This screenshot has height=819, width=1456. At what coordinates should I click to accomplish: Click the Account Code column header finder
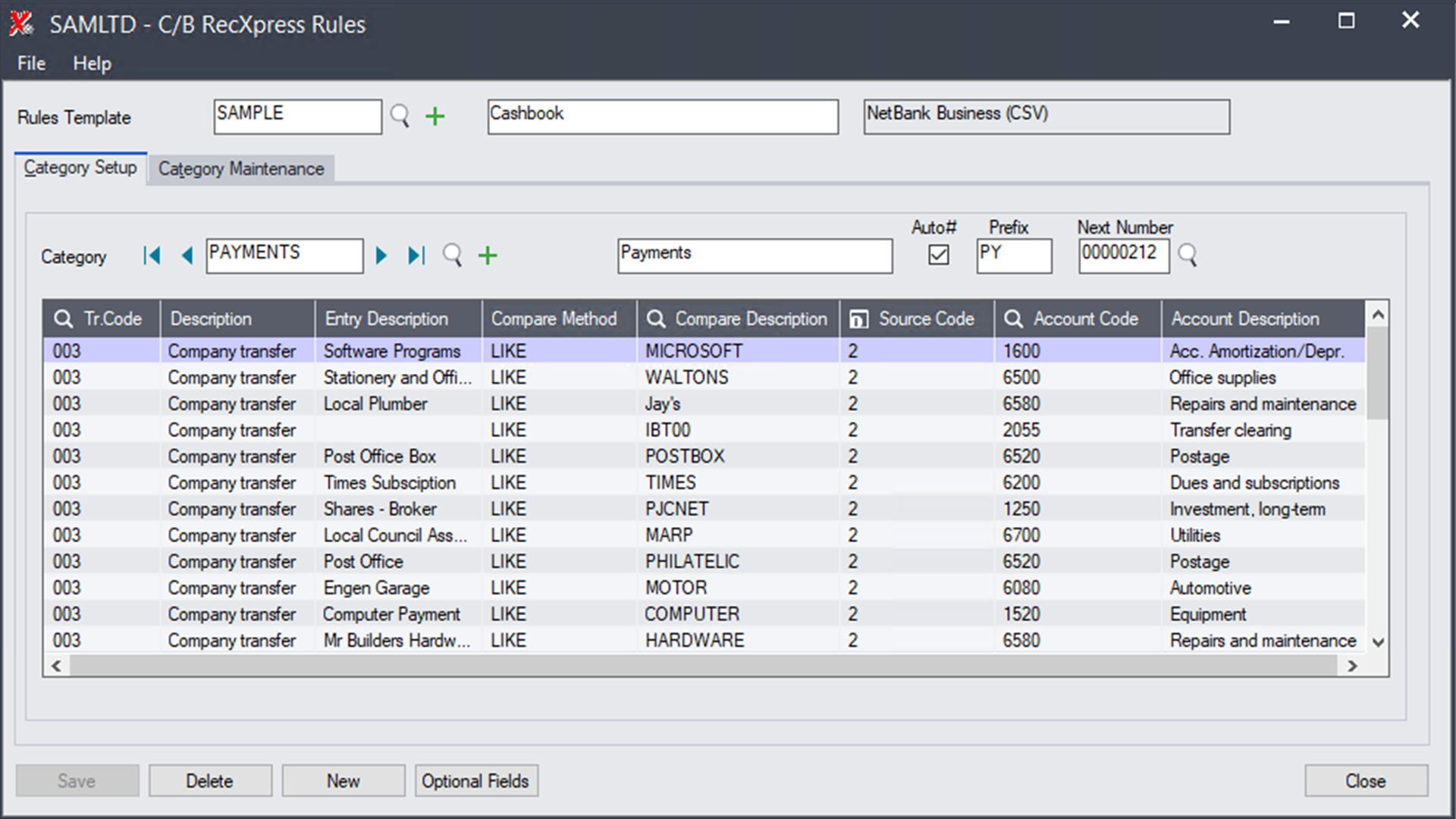tap(1013, 318)
